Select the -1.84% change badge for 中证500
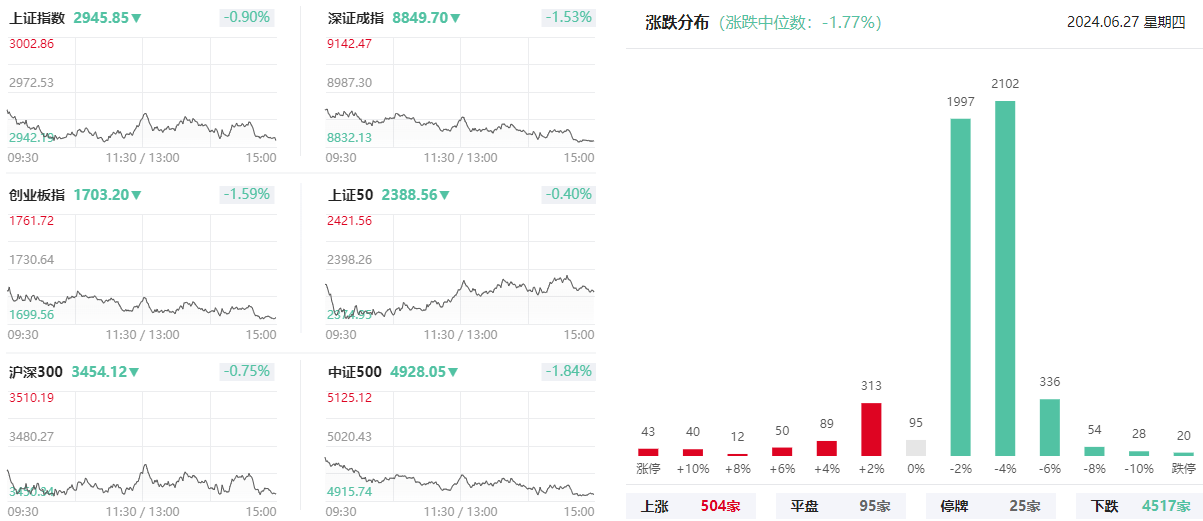This screenshot has height=521, width=1203. 568,371
